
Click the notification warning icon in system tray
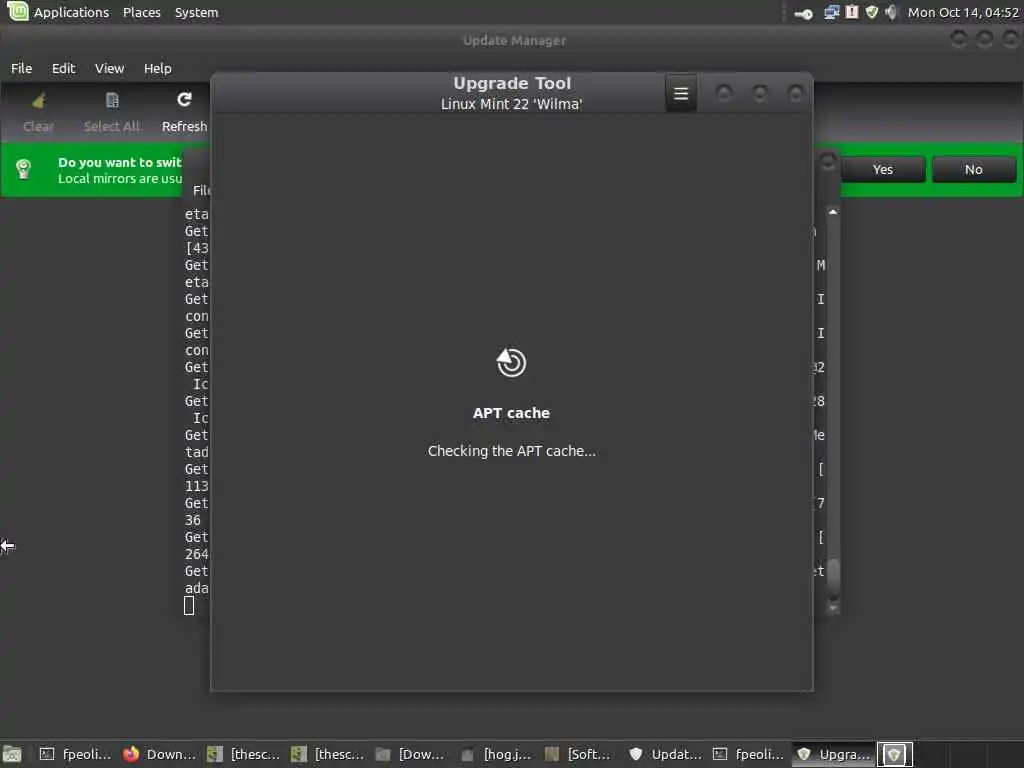[x=852, y=12]
